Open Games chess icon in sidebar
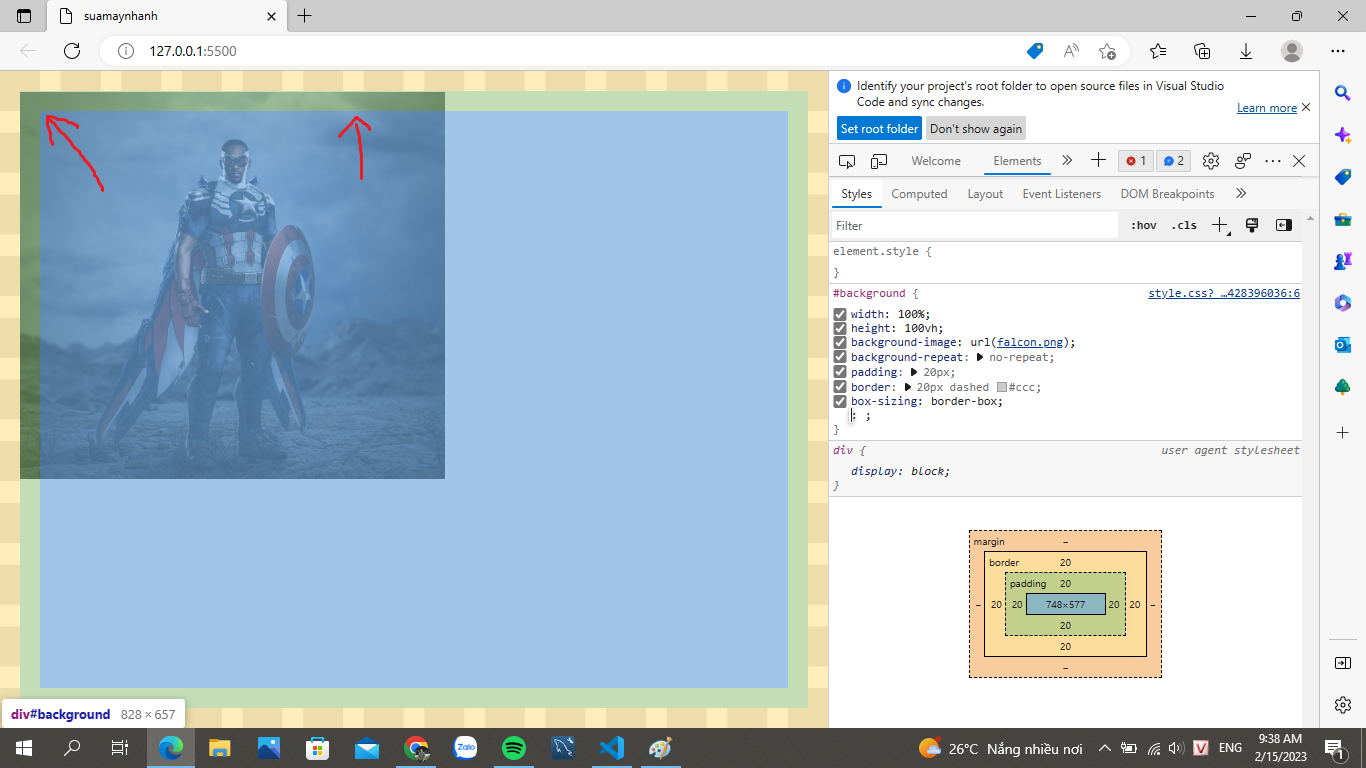 [1343, 261]
